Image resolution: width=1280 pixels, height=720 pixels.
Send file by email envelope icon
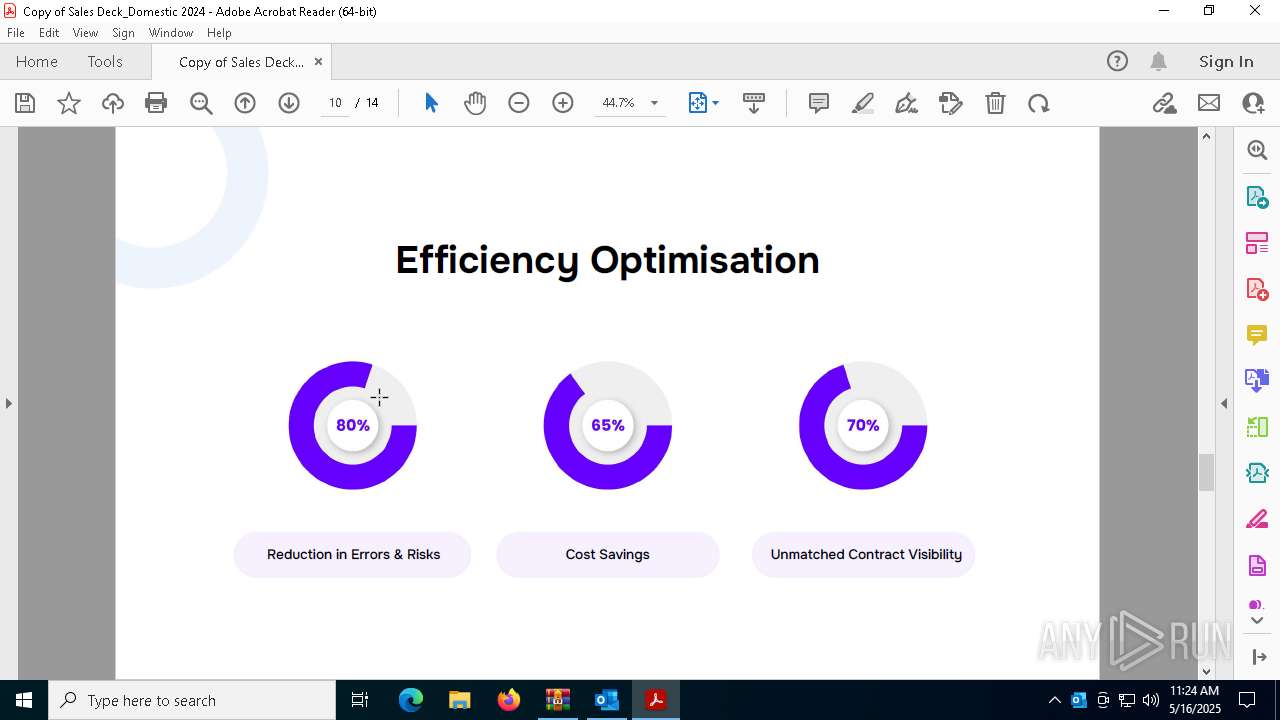(1209, 103)
